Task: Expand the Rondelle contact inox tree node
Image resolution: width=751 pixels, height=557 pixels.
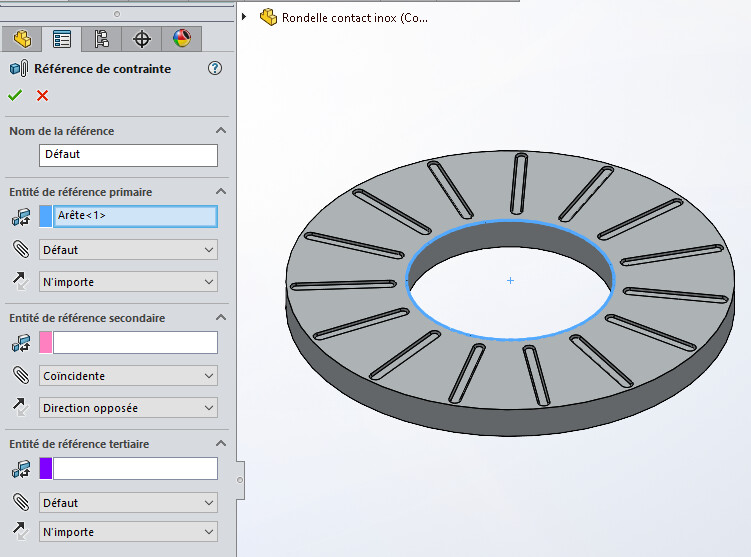Action: click(245, 17)
